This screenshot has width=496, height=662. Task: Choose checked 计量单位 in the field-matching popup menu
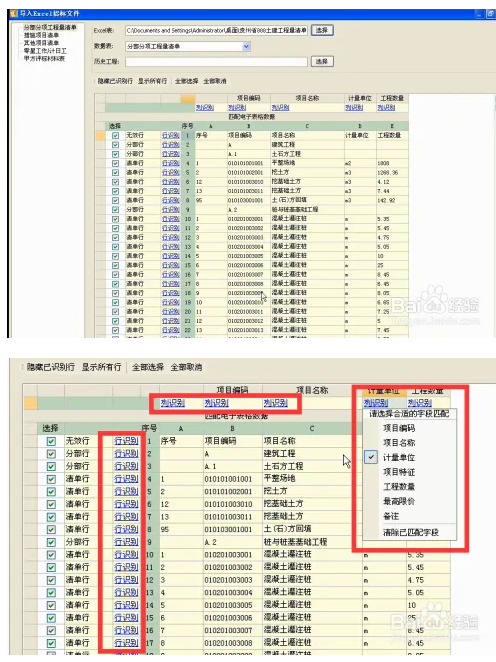[409, 458]
